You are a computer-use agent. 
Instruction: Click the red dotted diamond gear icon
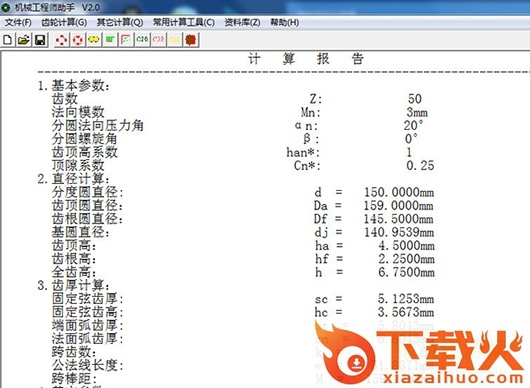(61, 40)
